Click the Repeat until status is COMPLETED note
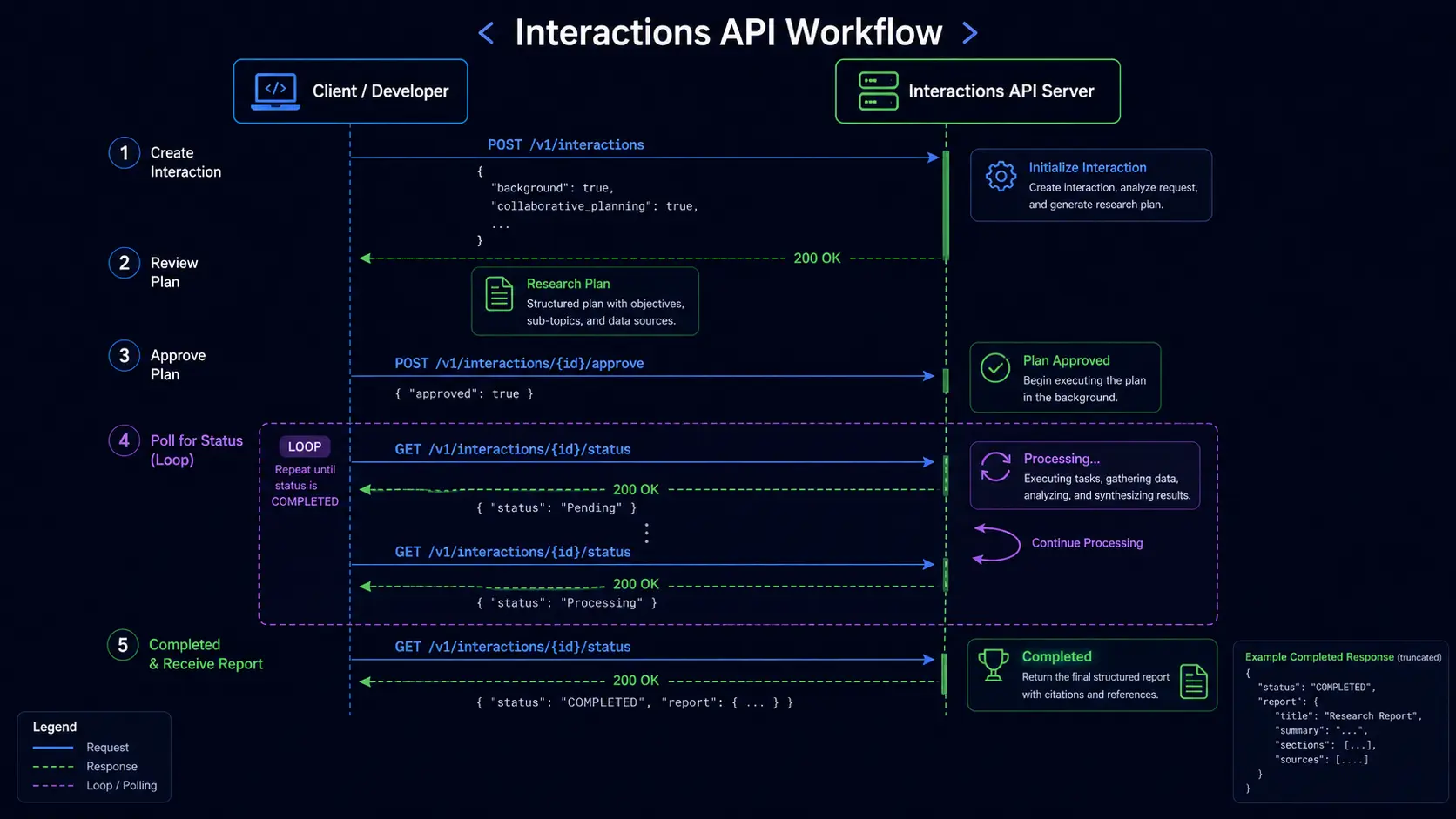Image resolution: width=1456 pixels, height=819 pixels. pos(305,486)
